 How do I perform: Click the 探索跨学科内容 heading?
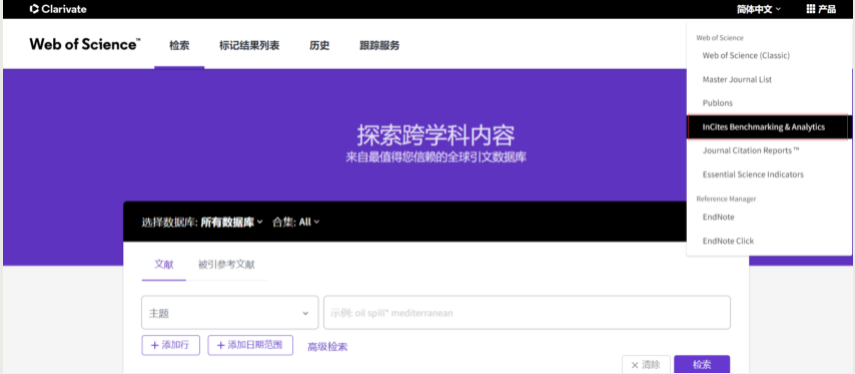coord(436,135)
